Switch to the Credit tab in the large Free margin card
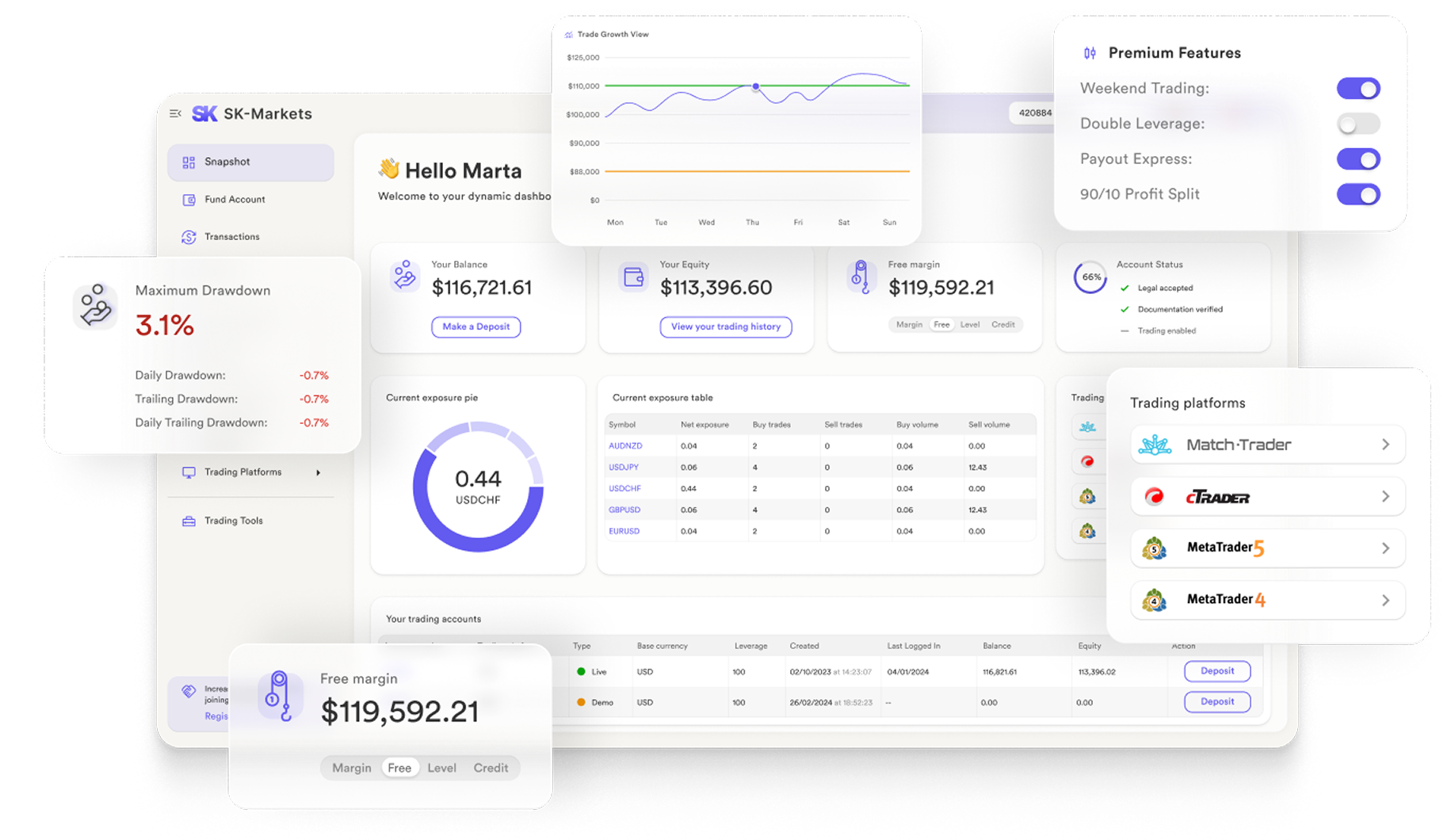The image size is (1455, 840). tap(491, 768)
